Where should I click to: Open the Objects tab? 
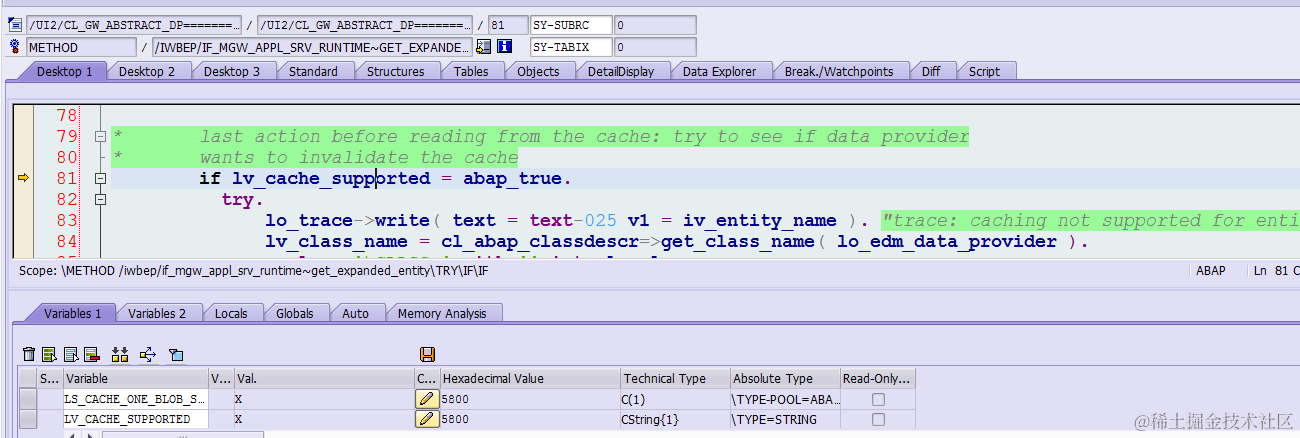(x=538, y=71)
